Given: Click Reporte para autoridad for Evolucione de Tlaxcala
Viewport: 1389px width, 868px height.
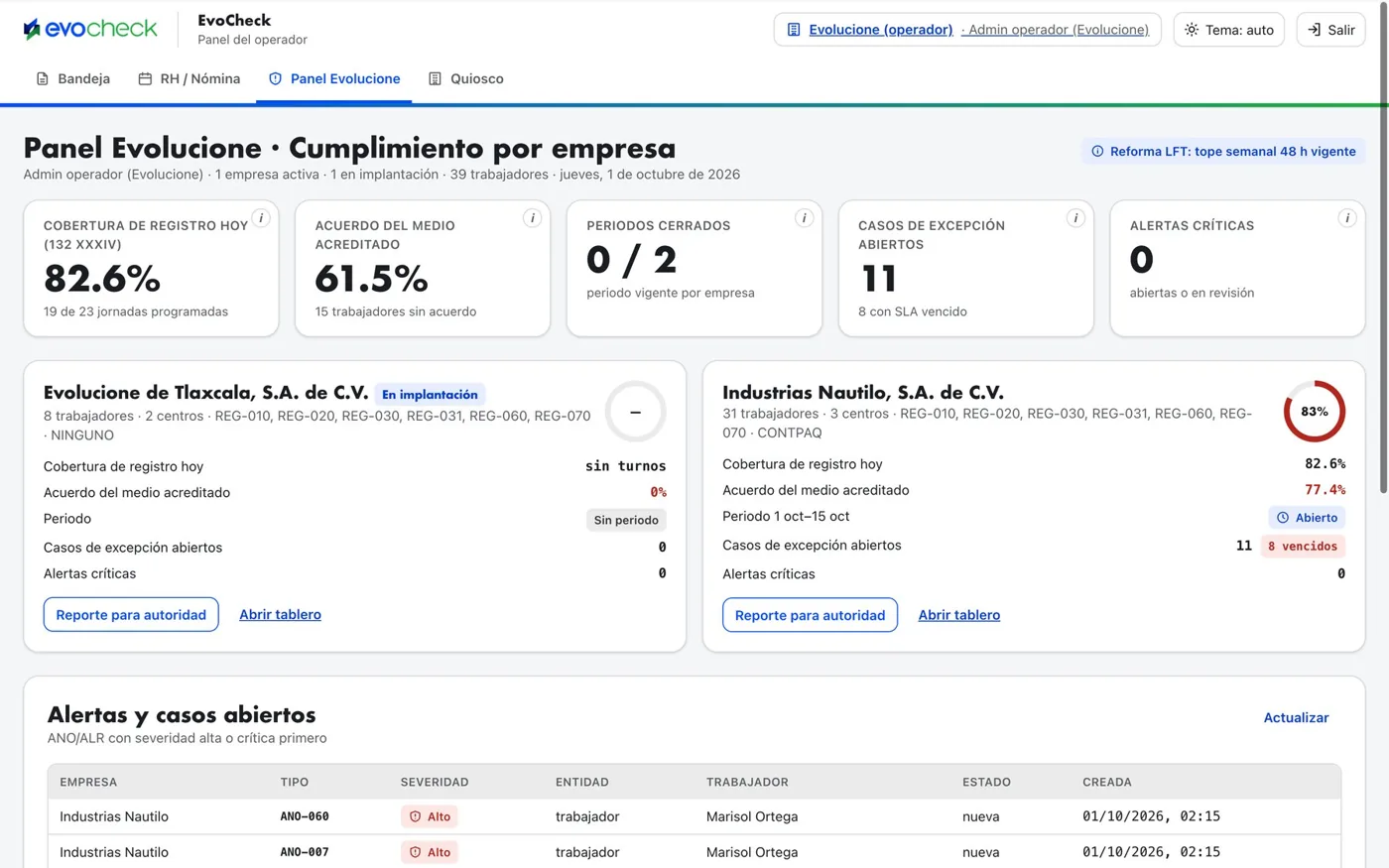Looking at the screenshot, I should click(131, 615).
